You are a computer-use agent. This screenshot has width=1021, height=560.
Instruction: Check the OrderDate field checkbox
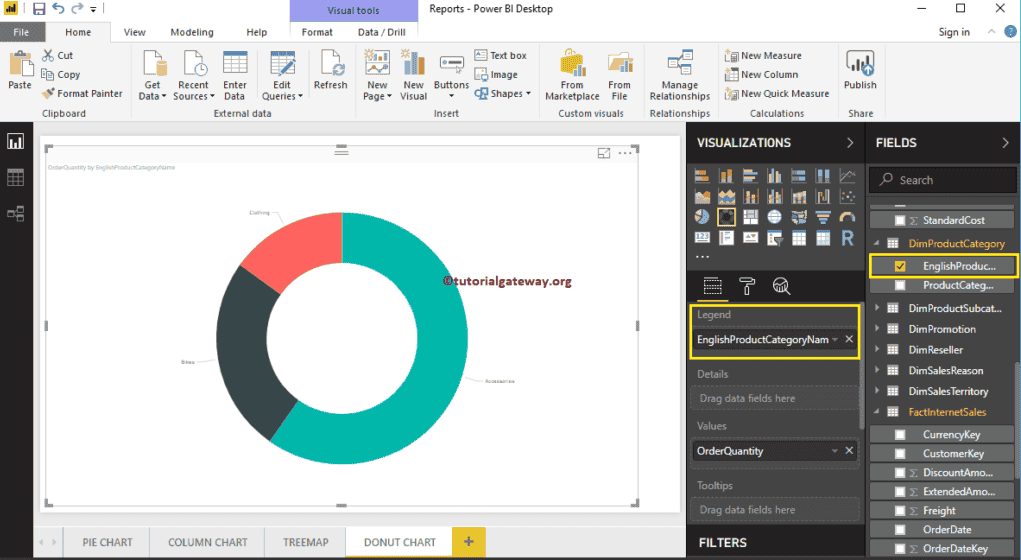click(900, 529)
